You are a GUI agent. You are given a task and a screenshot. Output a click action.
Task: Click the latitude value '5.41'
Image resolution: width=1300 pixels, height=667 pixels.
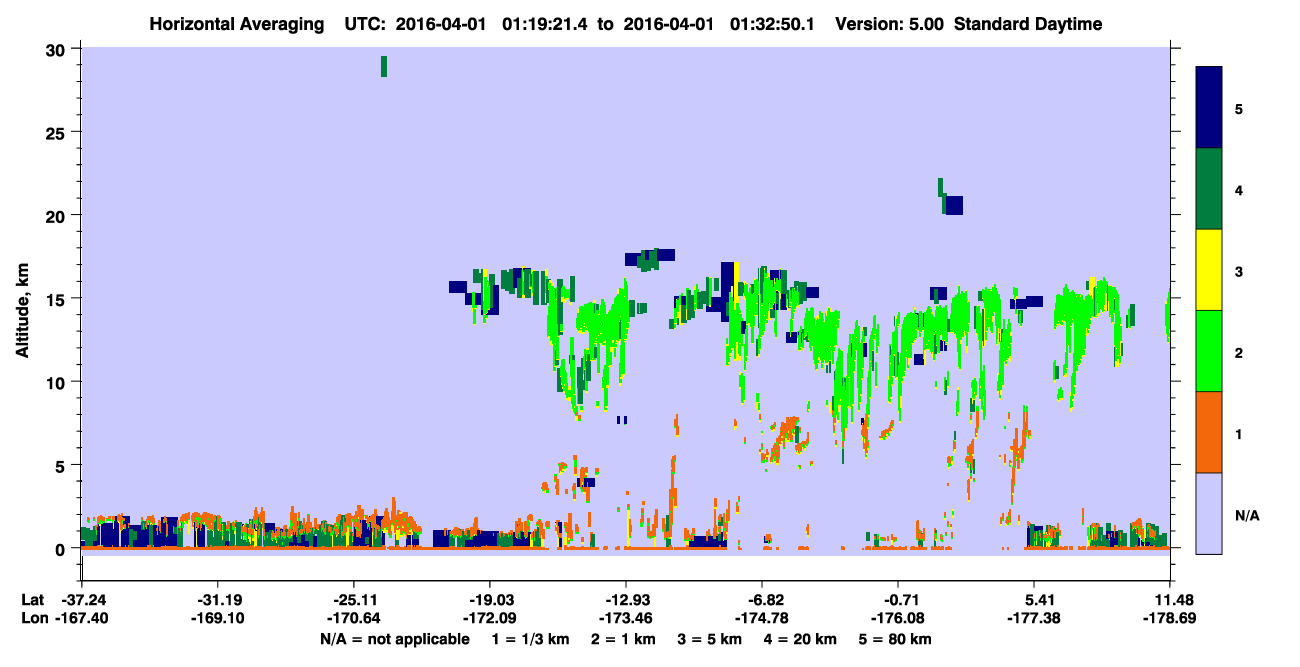[x=1034, y=600]
